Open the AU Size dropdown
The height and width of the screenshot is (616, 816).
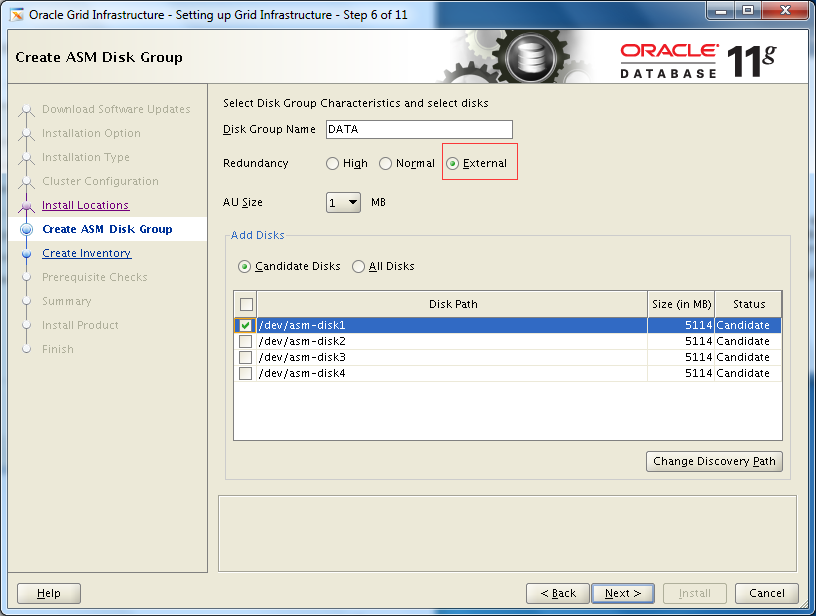[343, 202]
